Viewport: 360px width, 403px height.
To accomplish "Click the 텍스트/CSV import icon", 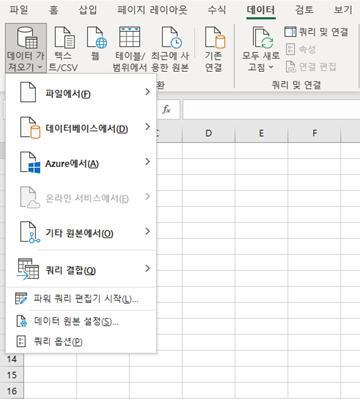I will [x=65, y=38].
